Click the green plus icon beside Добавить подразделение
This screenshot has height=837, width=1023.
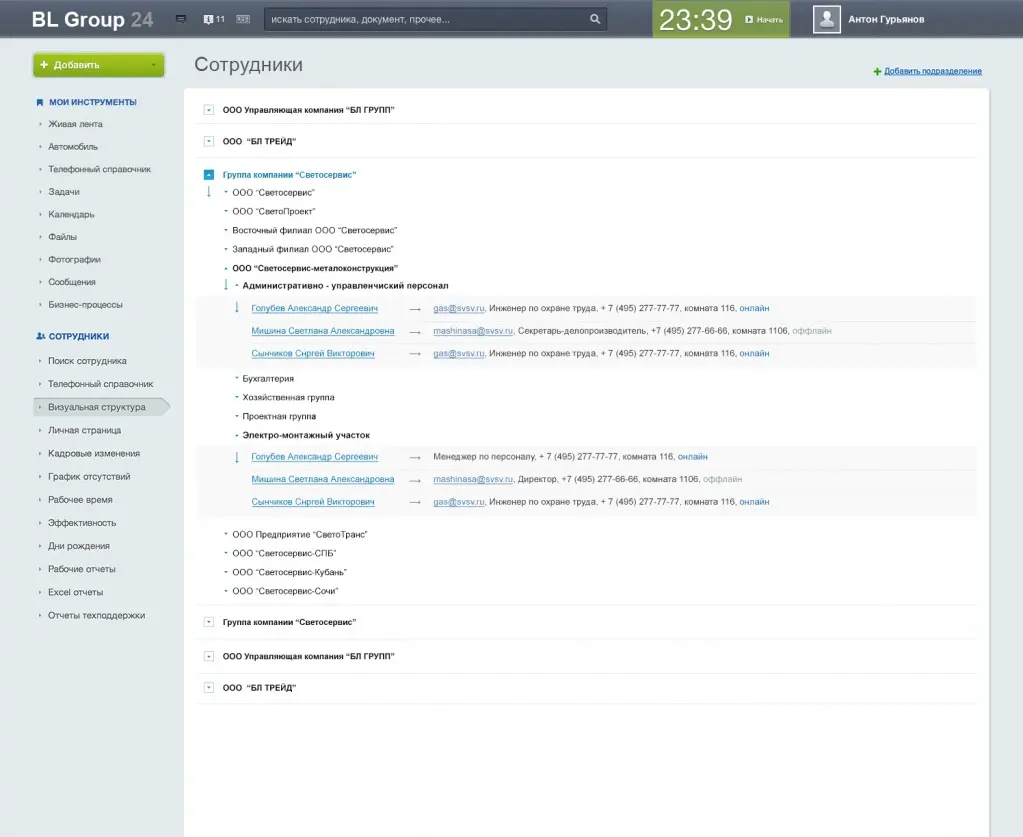pyautogui.click(x=877, y=72)
